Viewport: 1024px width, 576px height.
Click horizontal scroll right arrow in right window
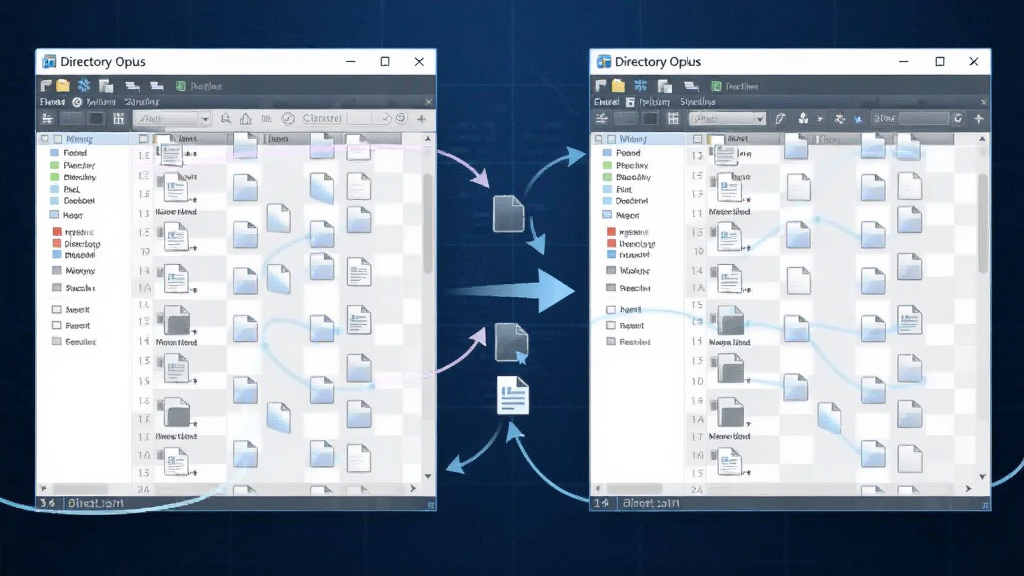pos(968,488)
